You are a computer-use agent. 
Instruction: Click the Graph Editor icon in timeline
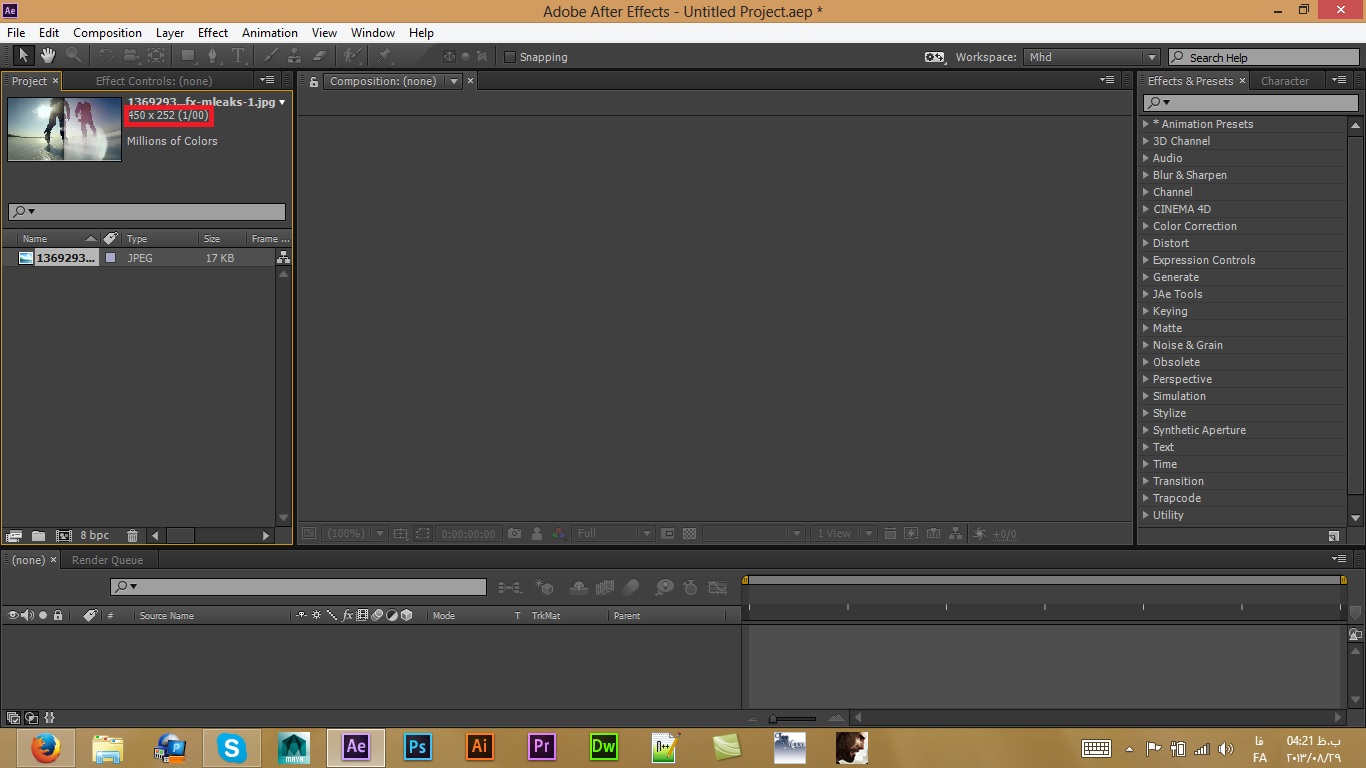point(717,588)
